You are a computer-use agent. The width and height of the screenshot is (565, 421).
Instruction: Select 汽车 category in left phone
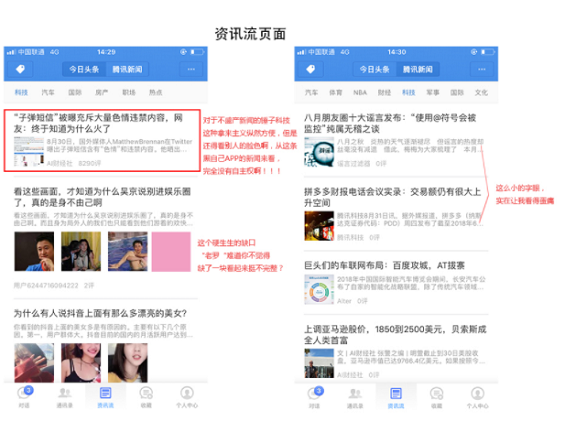point(48,93)
